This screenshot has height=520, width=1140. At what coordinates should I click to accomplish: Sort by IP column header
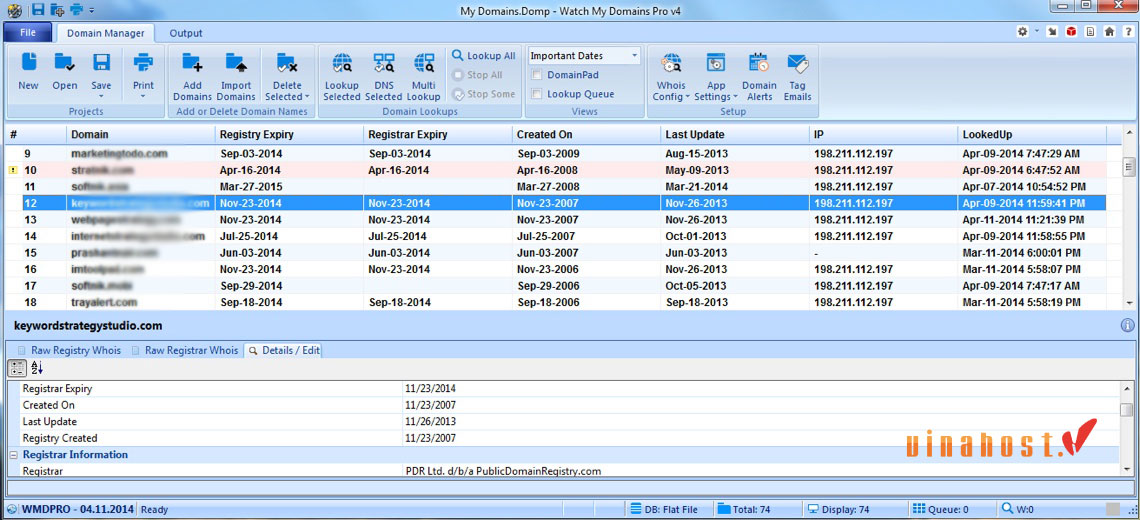coord(883,135)
